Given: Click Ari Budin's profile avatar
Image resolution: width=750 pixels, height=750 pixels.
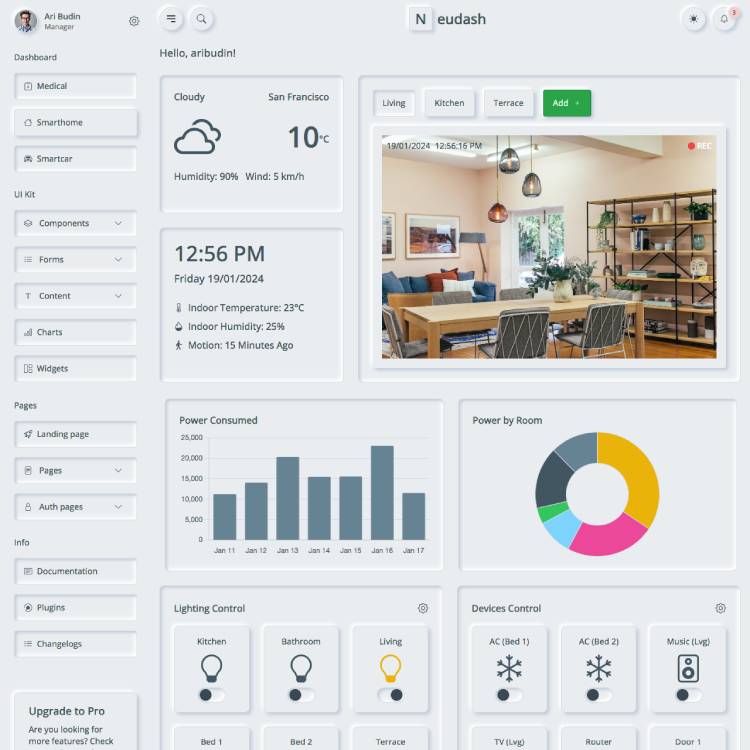Looking at the screenshot, I should pyautogui.click(x=26, y=21).
